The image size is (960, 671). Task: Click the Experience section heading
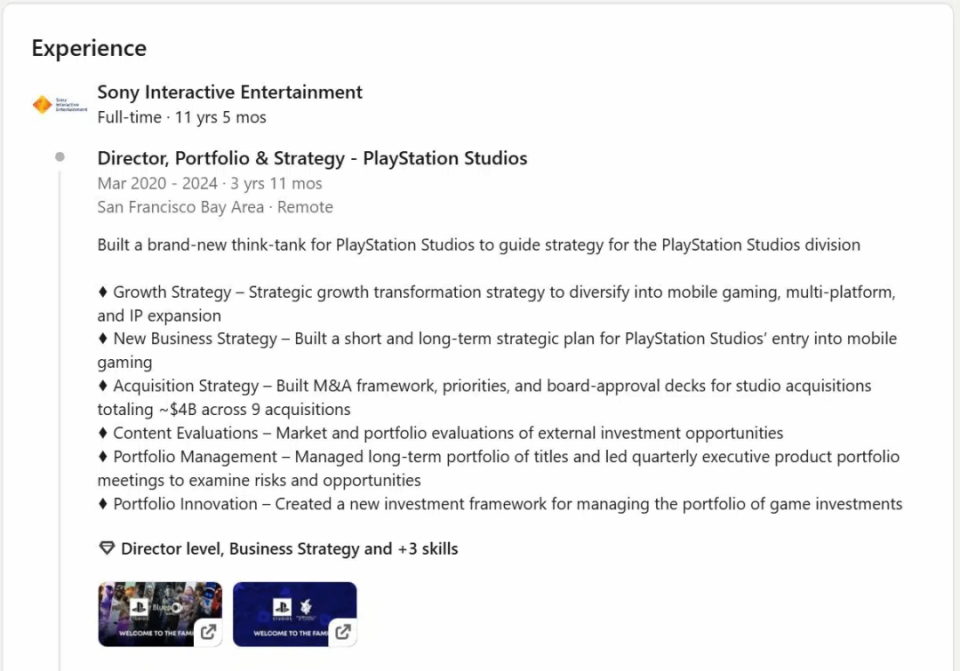[89, 48]
